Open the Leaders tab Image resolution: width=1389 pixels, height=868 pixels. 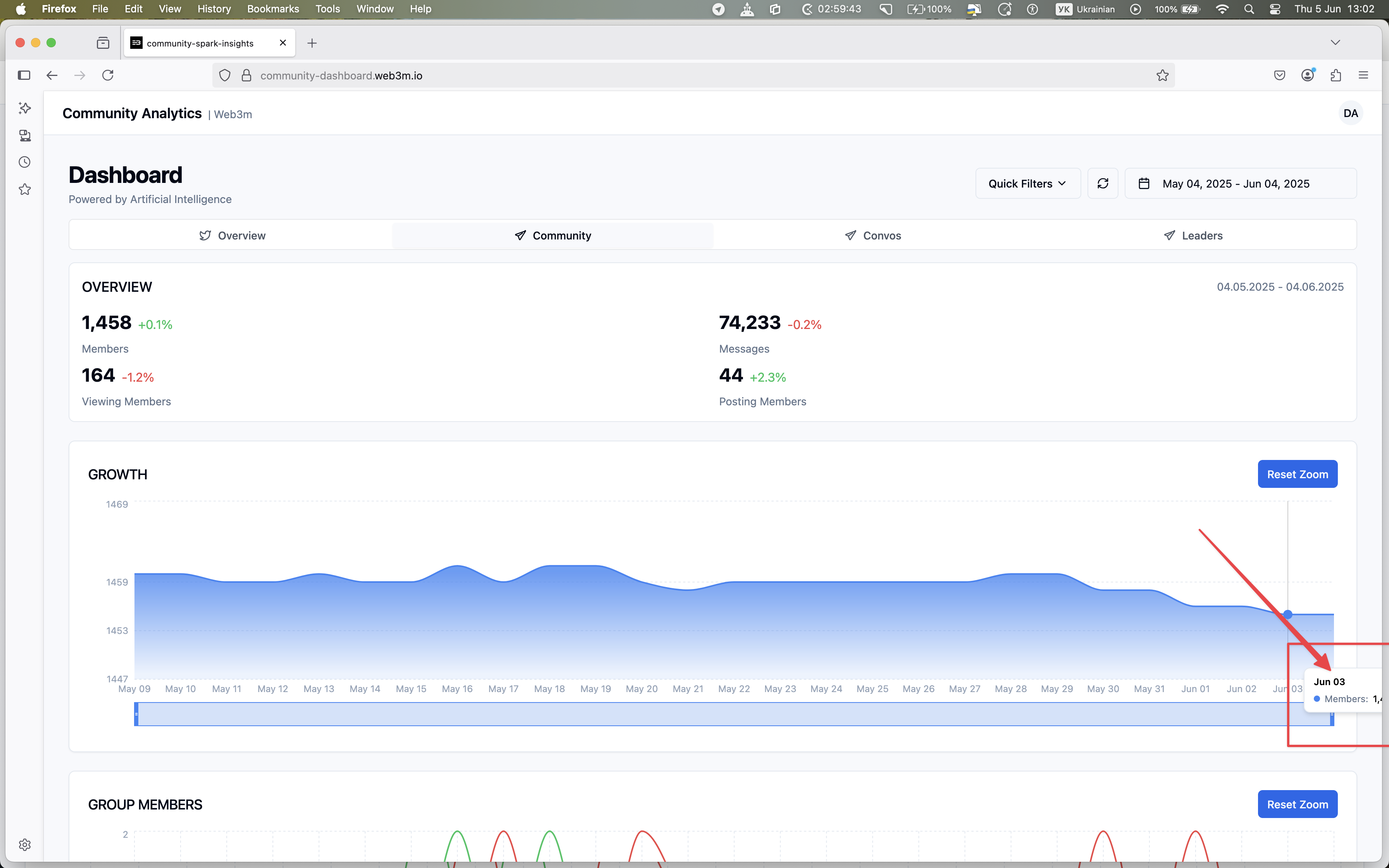pyautogui.click(x=1193, y=235)
